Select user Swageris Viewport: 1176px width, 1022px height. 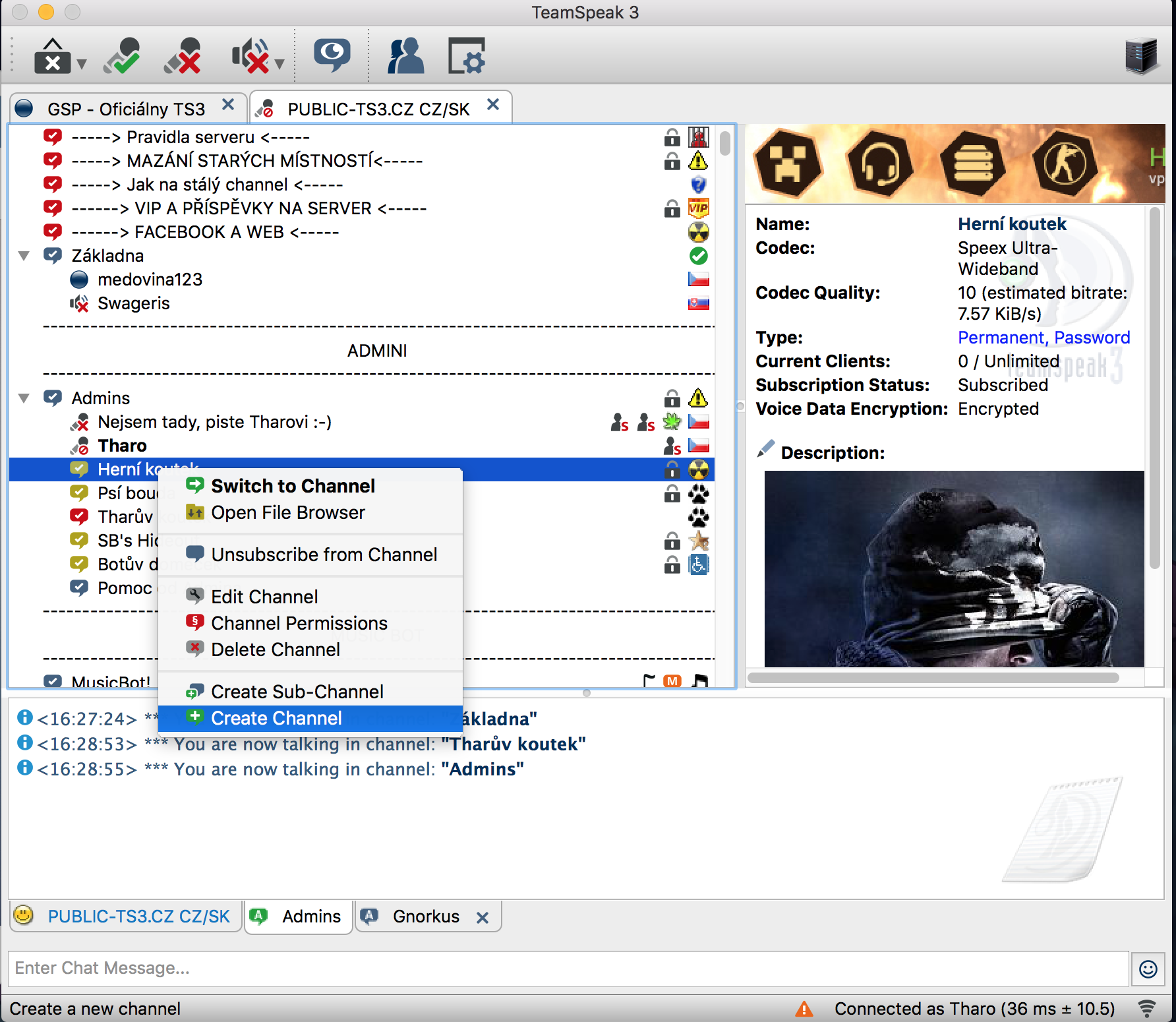[134, 303]
